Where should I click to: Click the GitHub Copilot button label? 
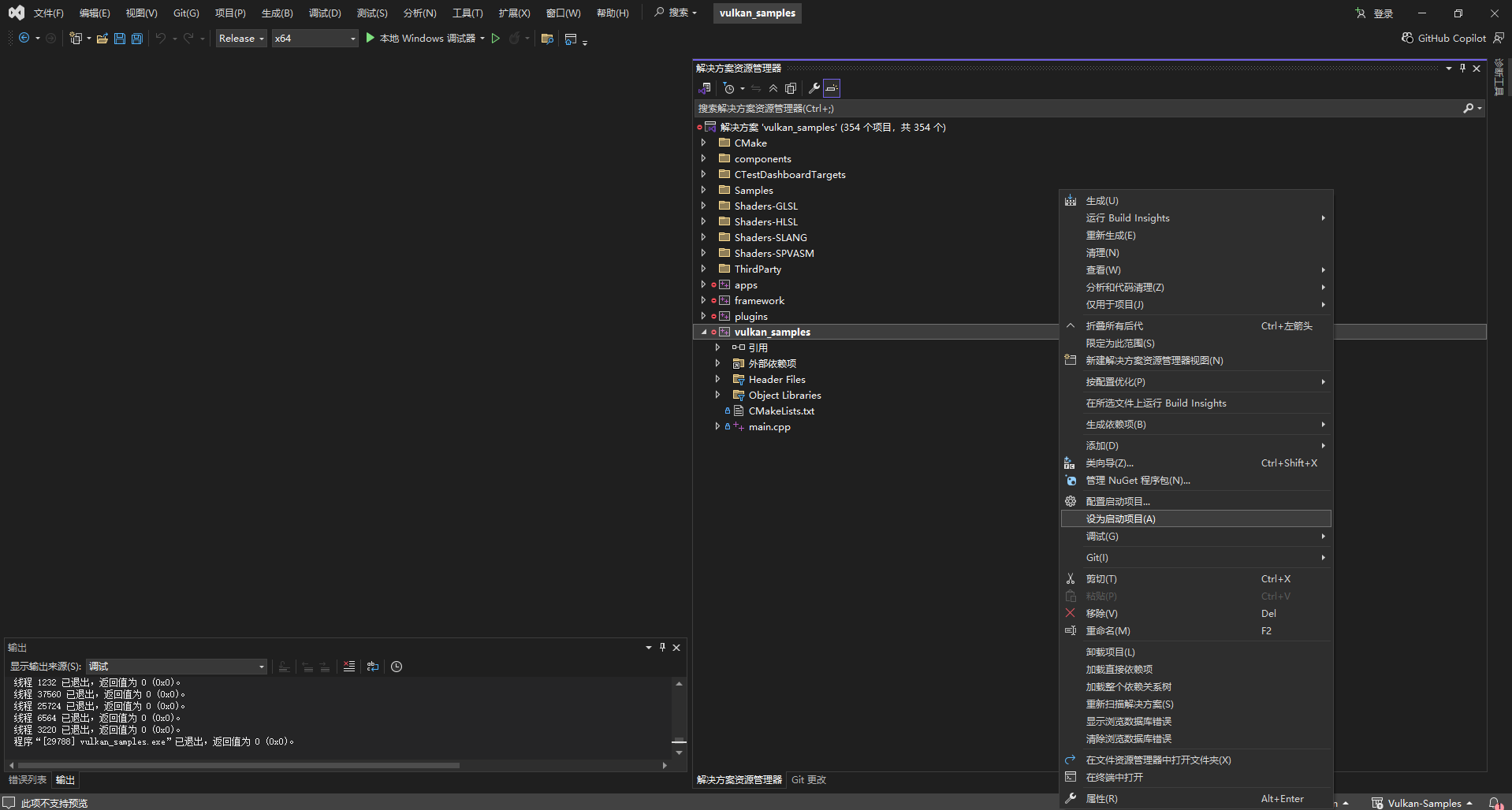pyautogui.click(x=1451, y=38)
